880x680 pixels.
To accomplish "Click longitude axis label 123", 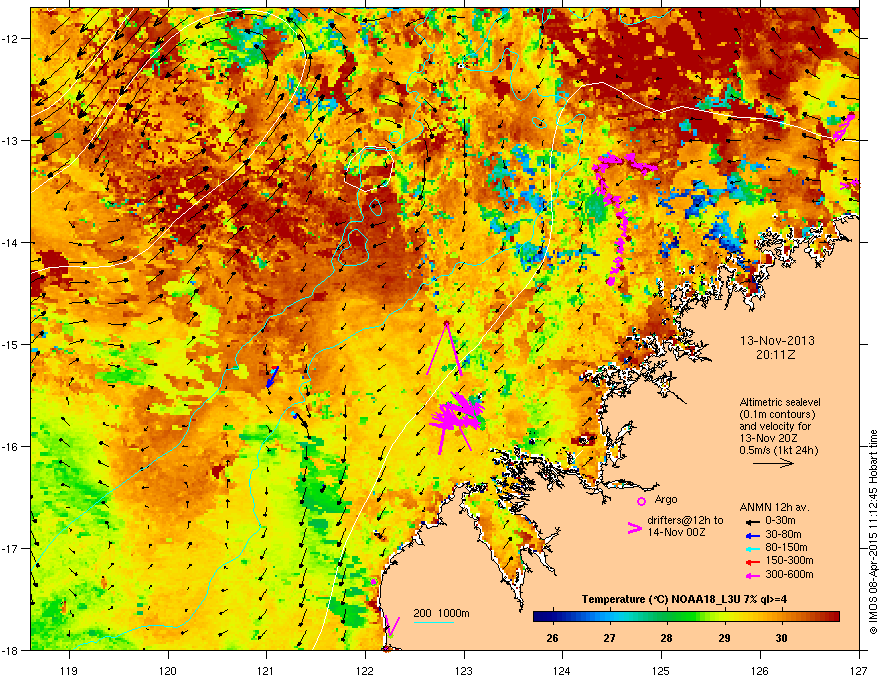I will (464, 670).
